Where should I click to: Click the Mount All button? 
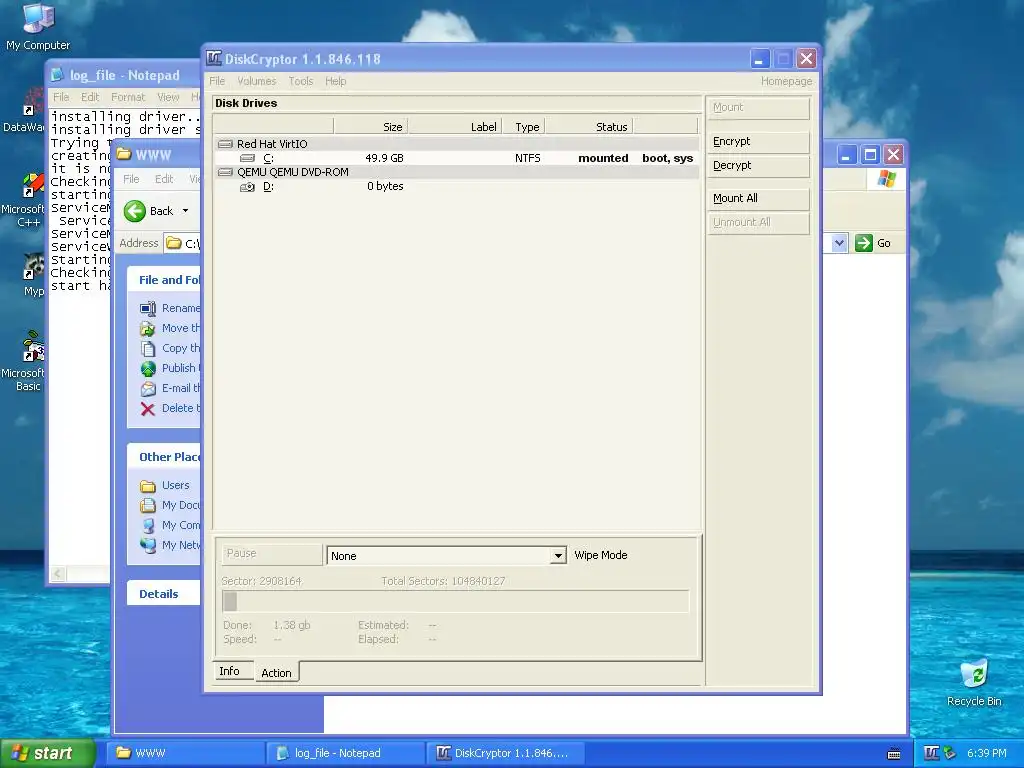758,199
